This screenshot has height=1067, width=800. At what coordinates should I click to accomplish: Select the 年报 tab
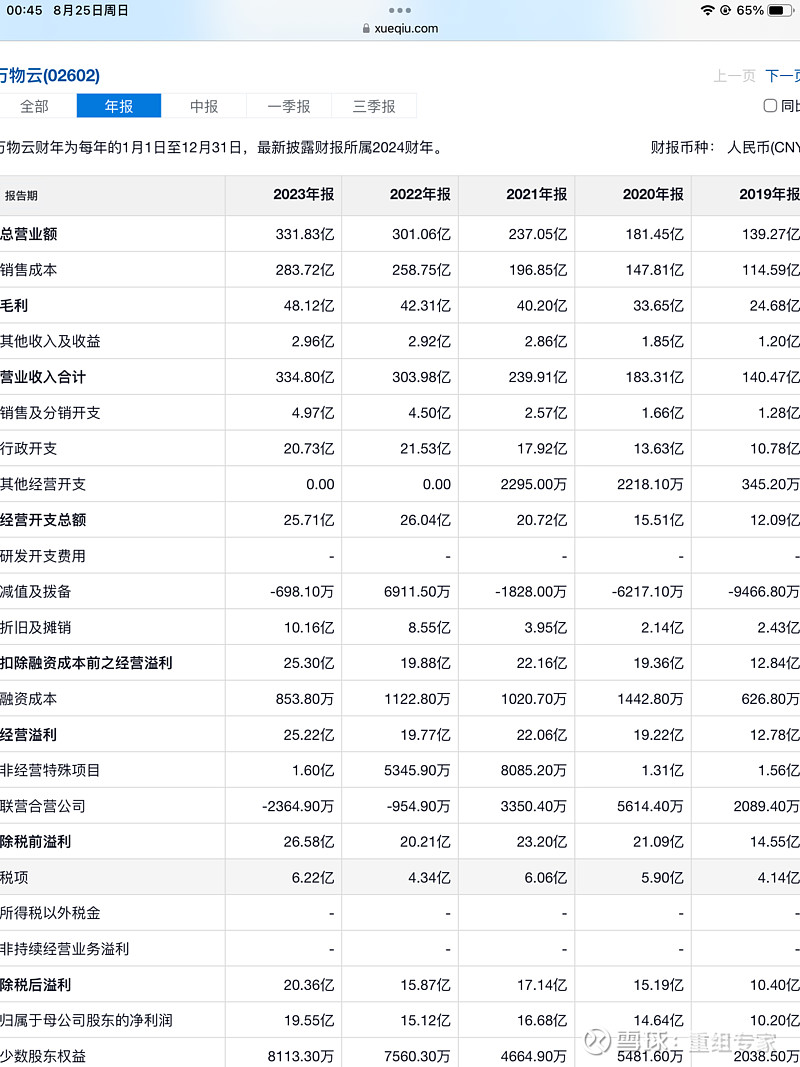point(118,106)
